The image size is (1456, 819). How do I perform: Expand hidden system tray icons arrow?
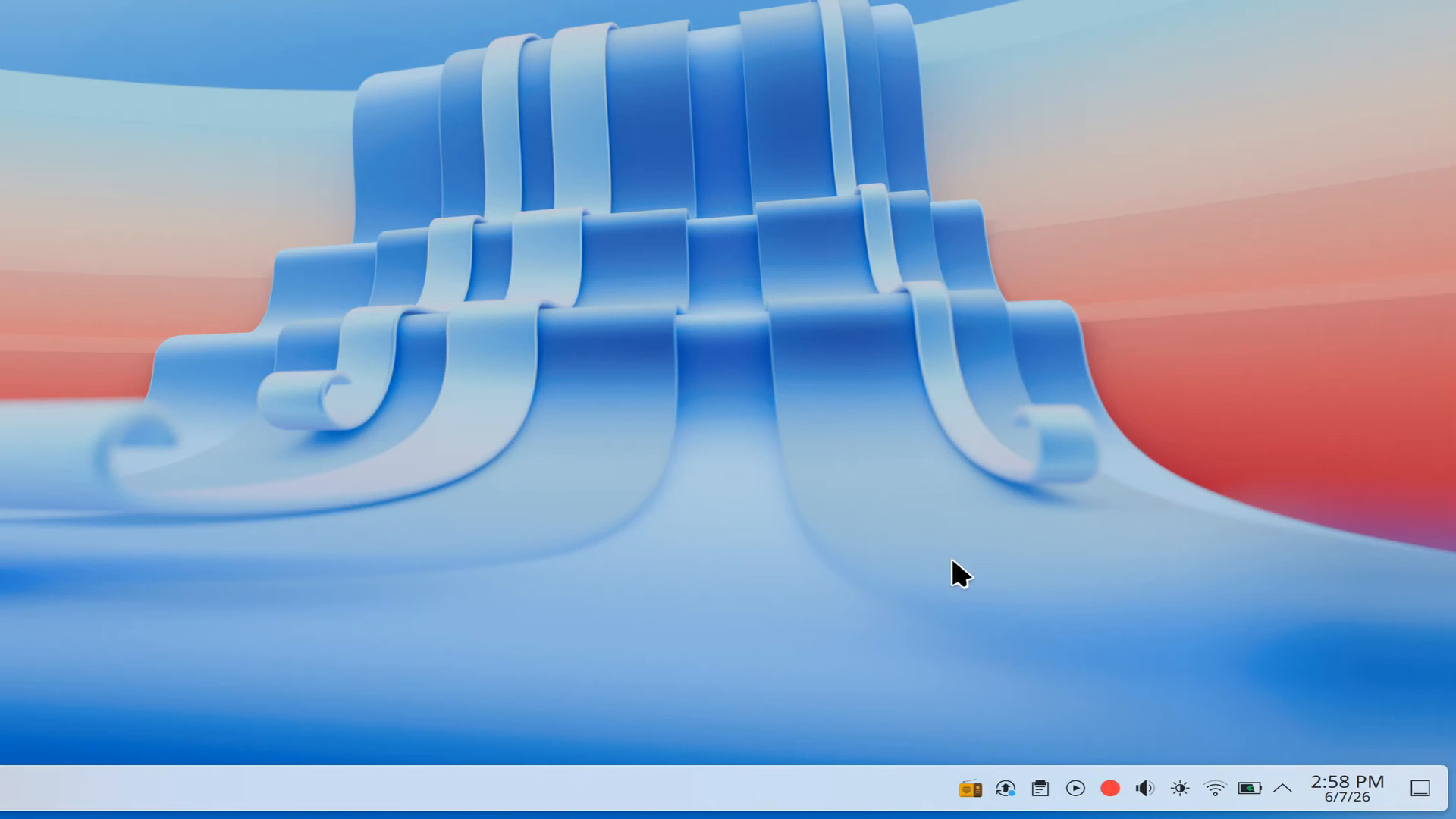tap(1283, 789)
